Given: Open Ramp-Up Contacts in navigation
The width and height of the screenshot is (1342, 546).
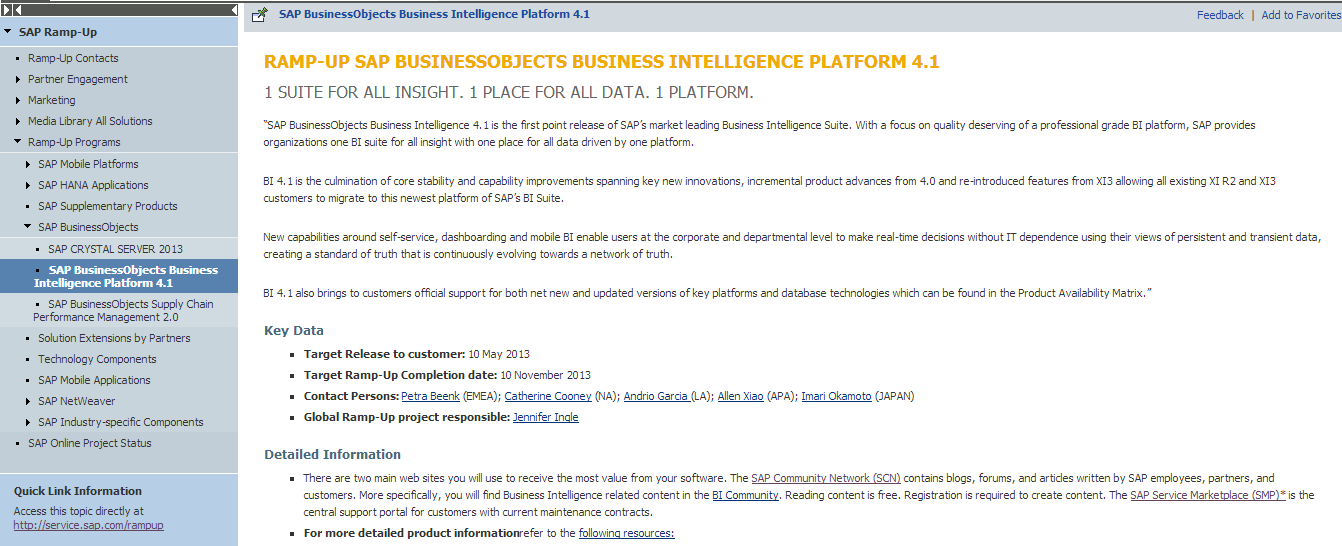Looking at the screenshot, I should click(x=73, y=58).
